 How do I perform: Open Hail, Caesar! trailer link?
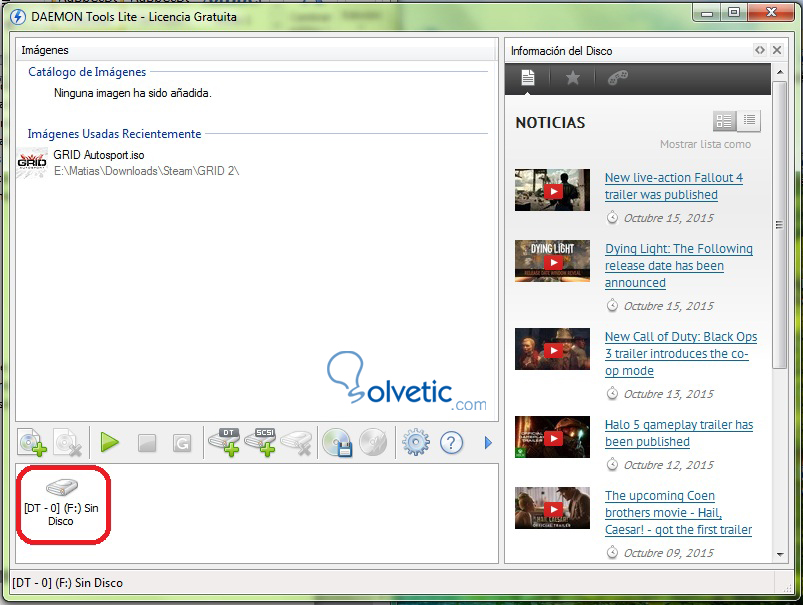[678, 512]
